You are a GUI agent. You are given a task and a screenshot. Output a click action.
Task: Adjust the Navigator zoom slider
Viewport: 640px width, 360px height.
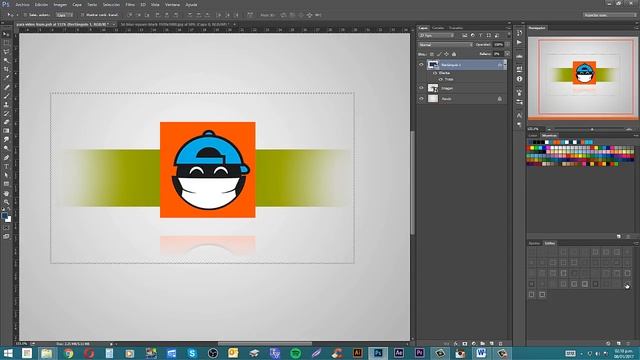click(592, 129)
